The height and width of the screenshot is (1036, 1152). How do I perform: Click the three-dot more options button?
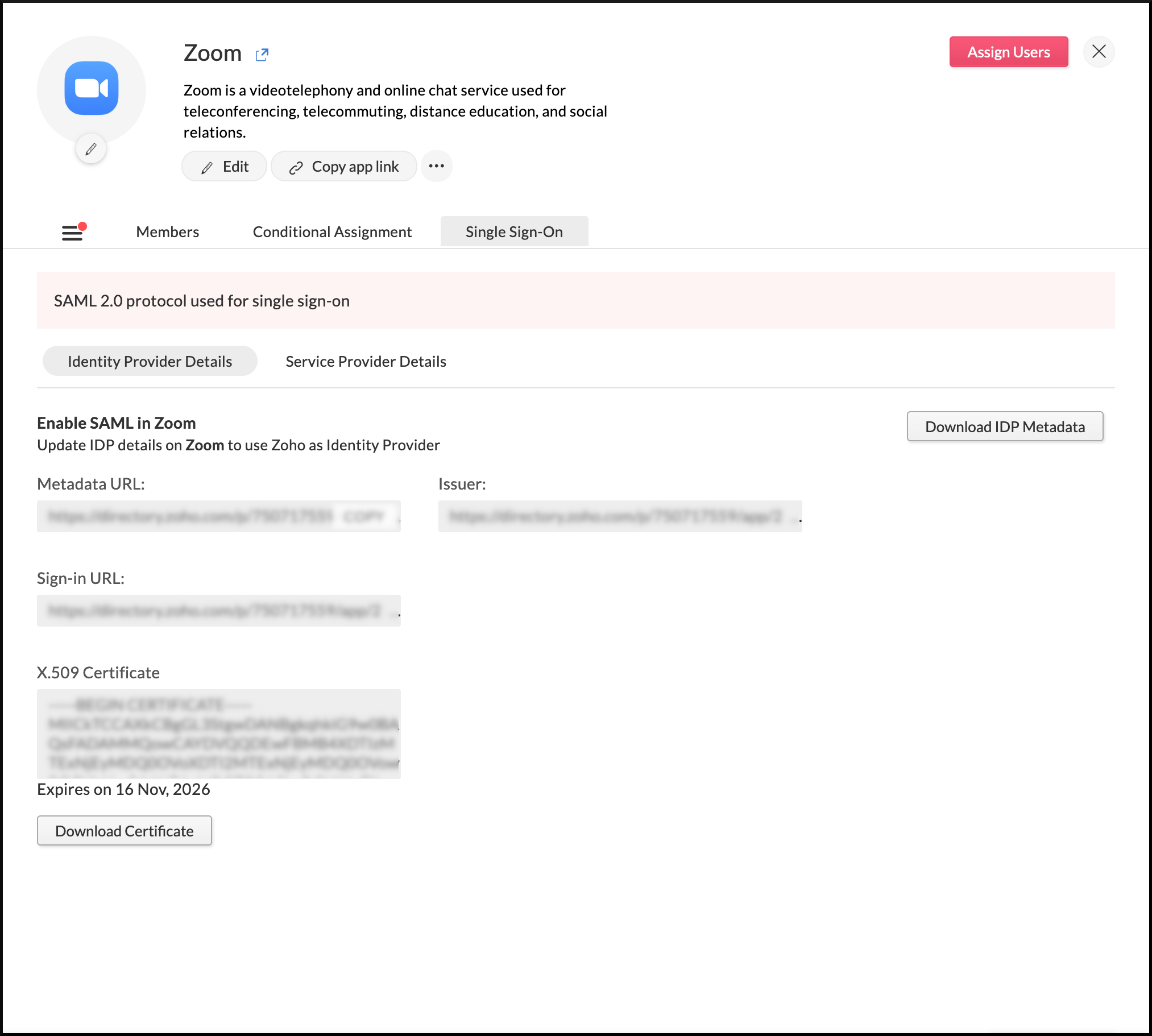pyautogui.click(x=436, y=166)
